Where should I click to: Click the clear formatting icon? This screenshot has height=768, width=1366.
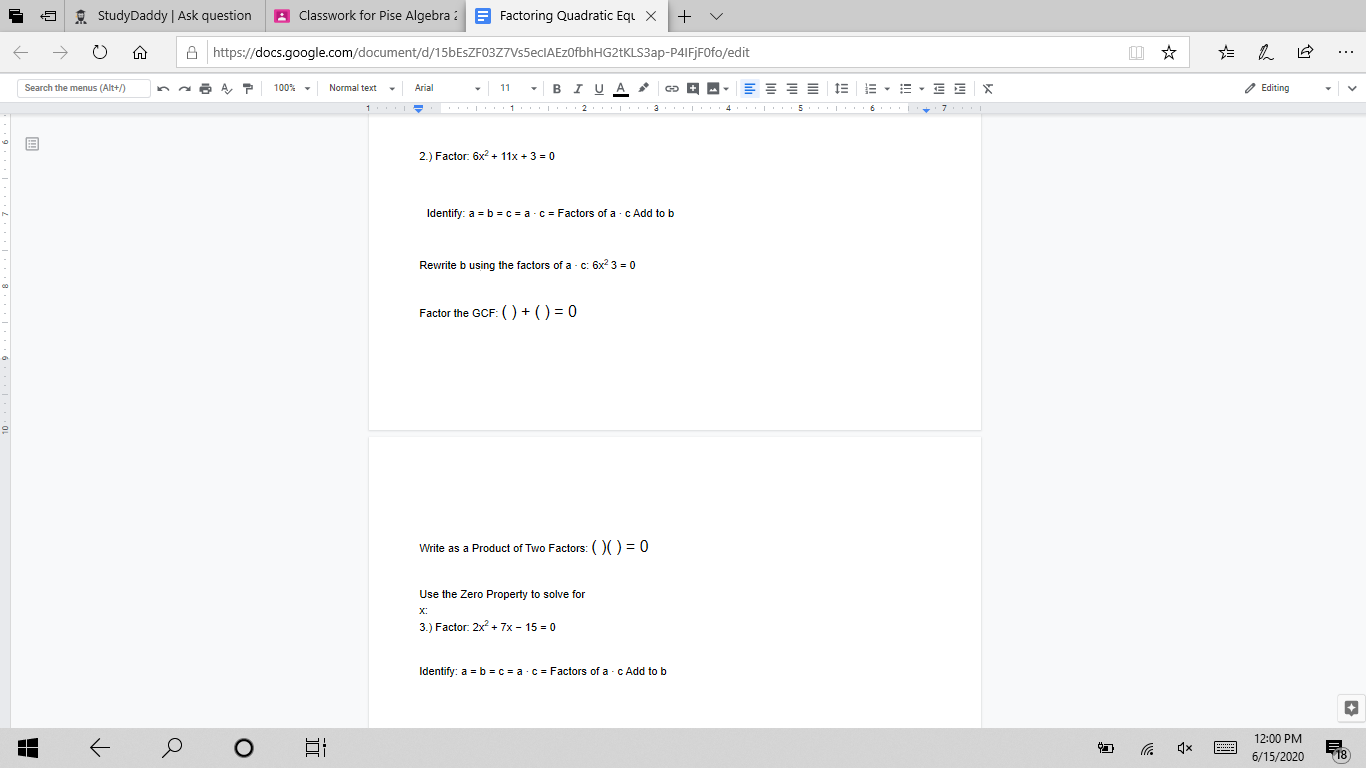point(989,88)
